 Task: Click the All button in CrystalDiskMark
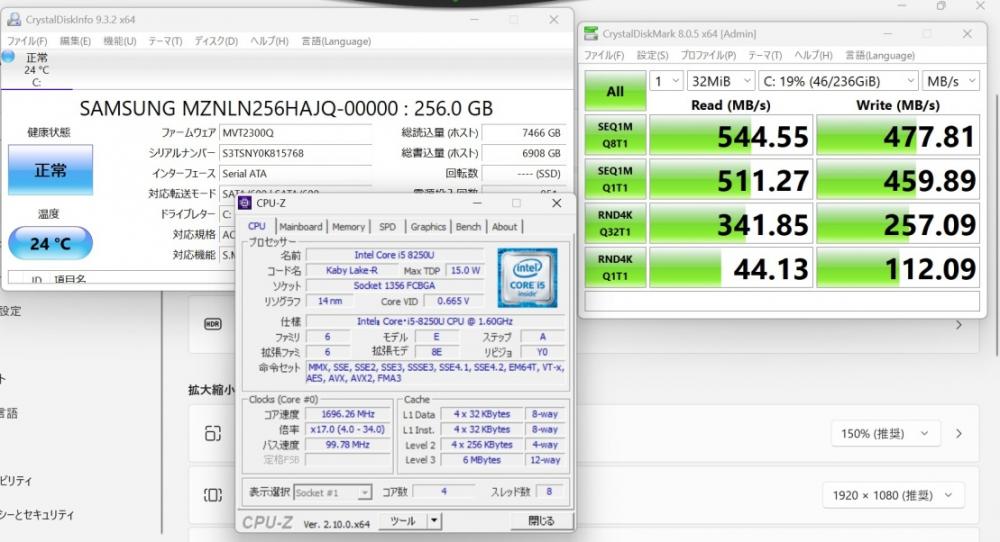615,91
